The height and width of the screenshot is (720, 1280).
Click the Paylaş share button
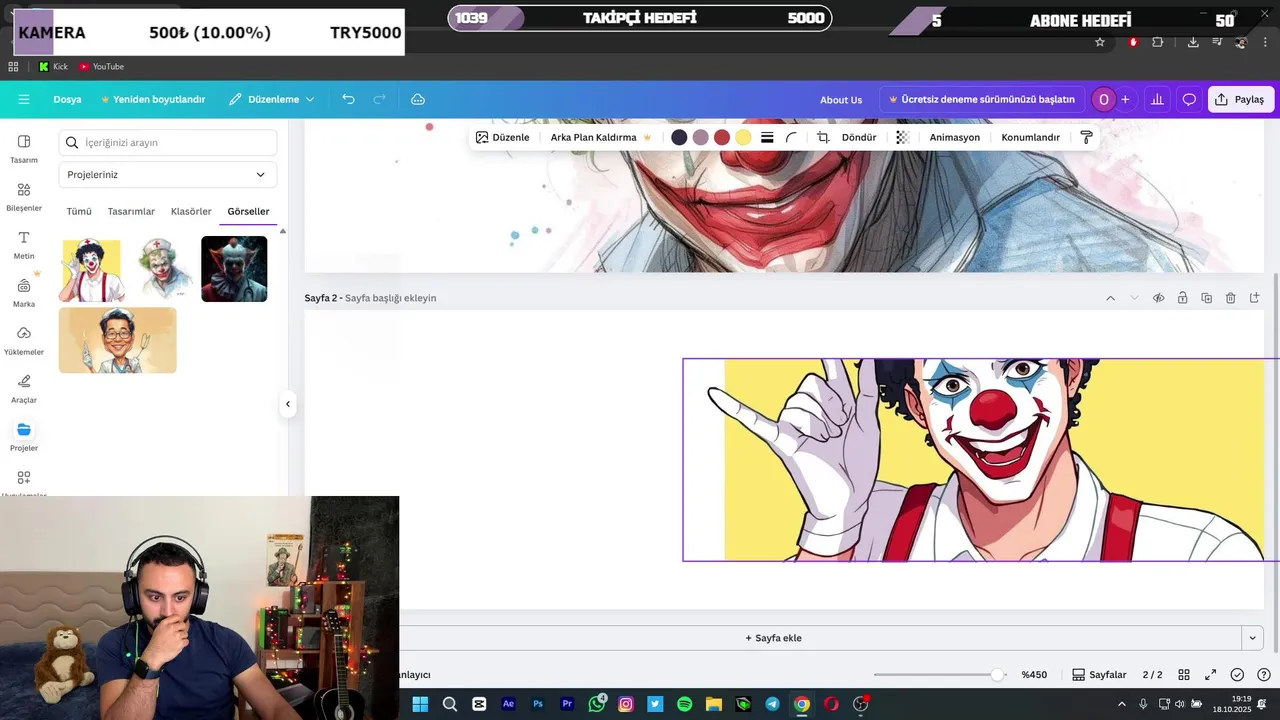1241,99
